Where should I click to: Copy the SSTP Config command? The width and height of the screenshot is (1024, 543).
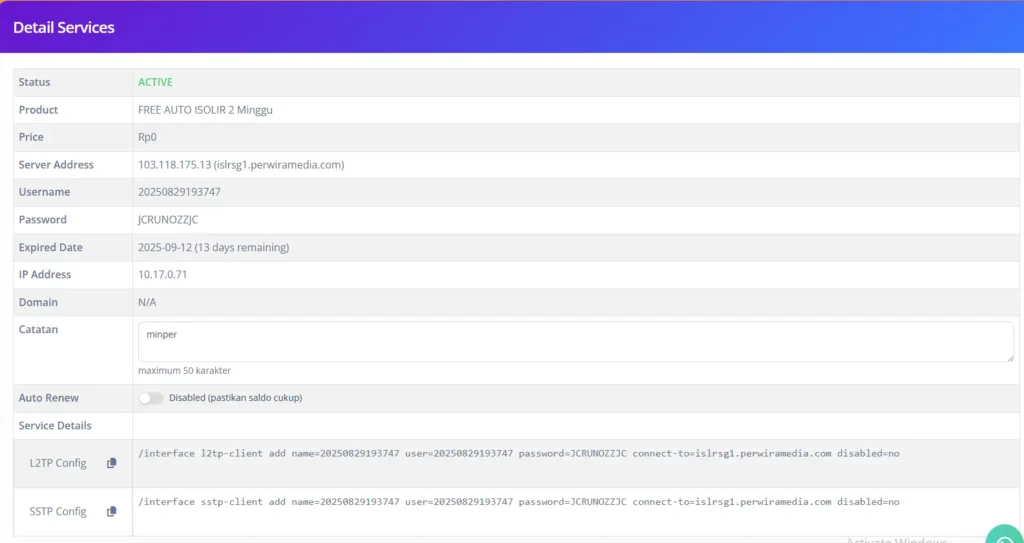pos(112,511)
